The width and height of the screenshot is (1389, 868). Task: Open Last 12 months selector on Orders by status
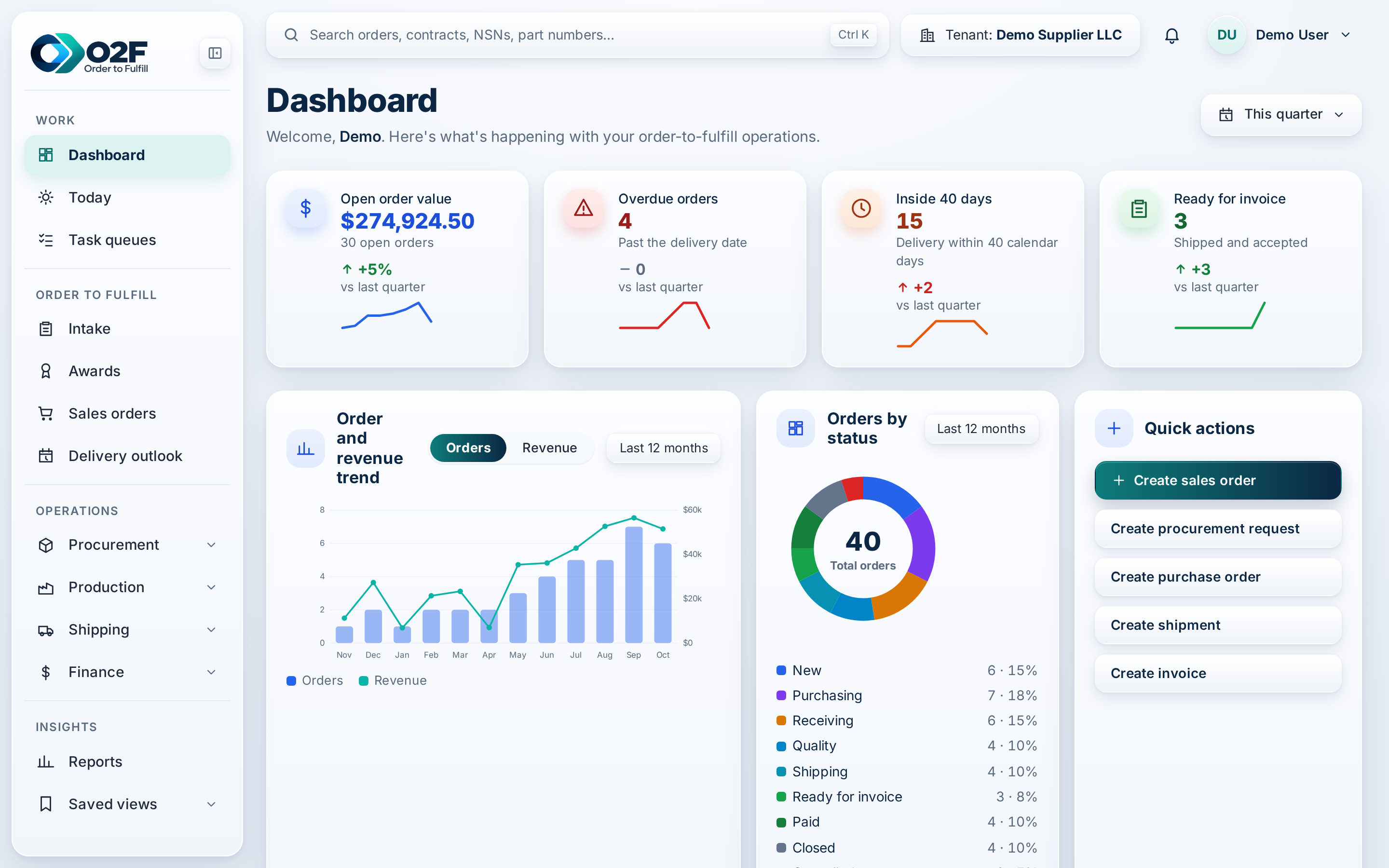(981, 429)
